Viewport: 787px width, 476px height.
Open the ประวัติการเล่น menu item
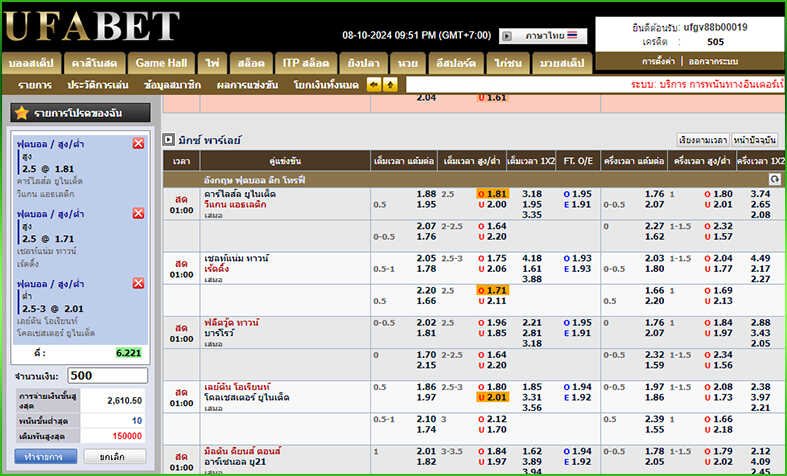click(x=98, y=85)
